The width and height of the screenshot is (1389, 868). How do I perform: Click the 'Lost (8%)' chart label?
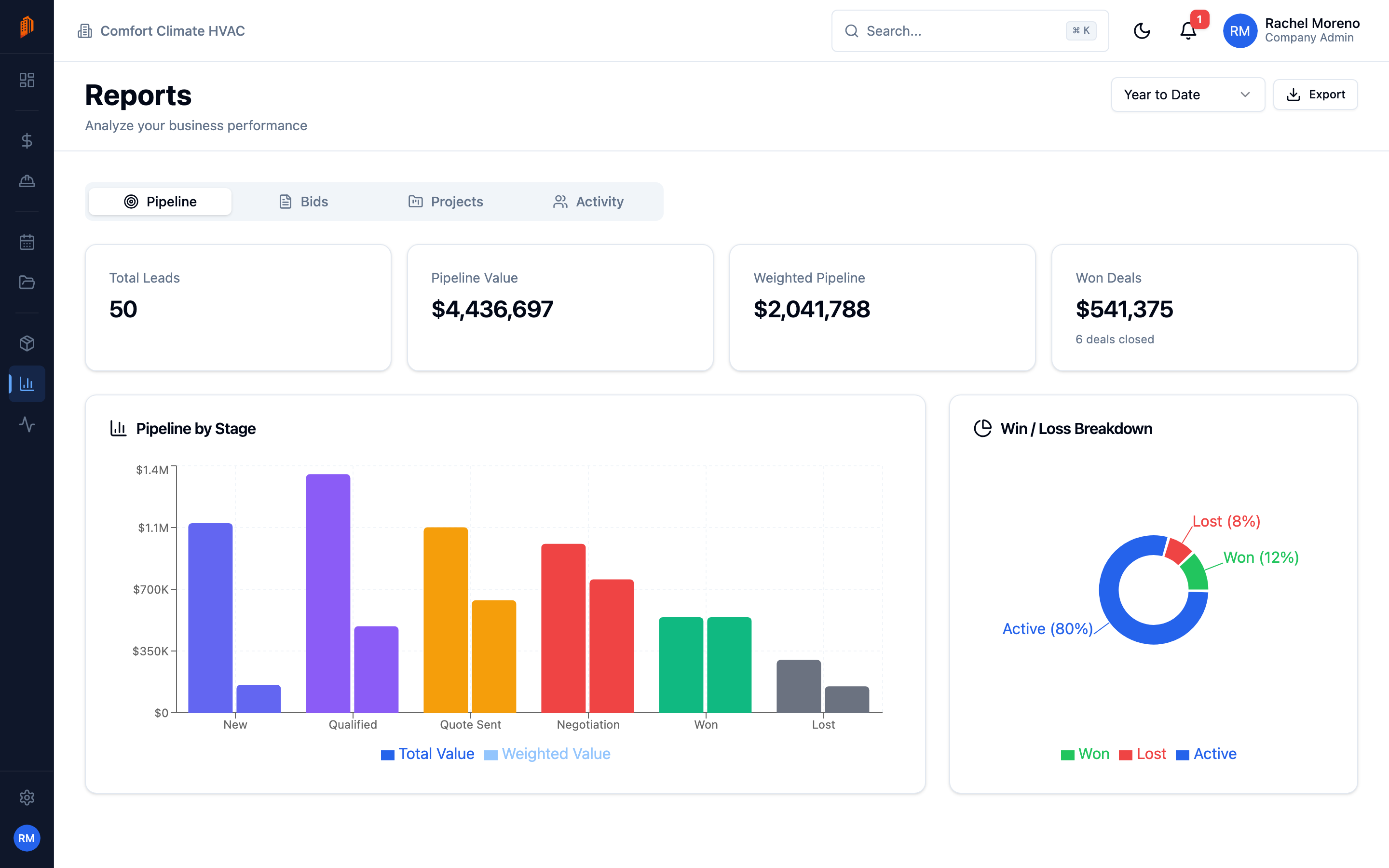[x=1226, y=521]
